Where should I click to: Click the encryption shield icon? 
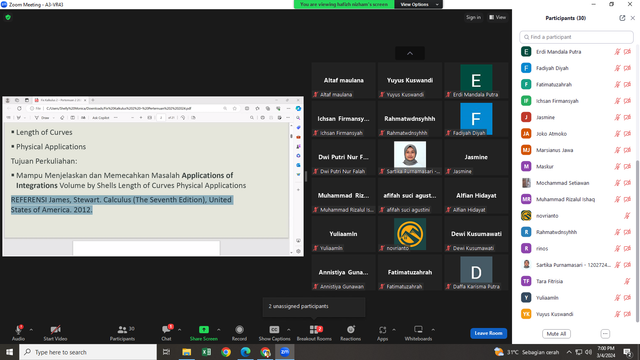(8, 18)
